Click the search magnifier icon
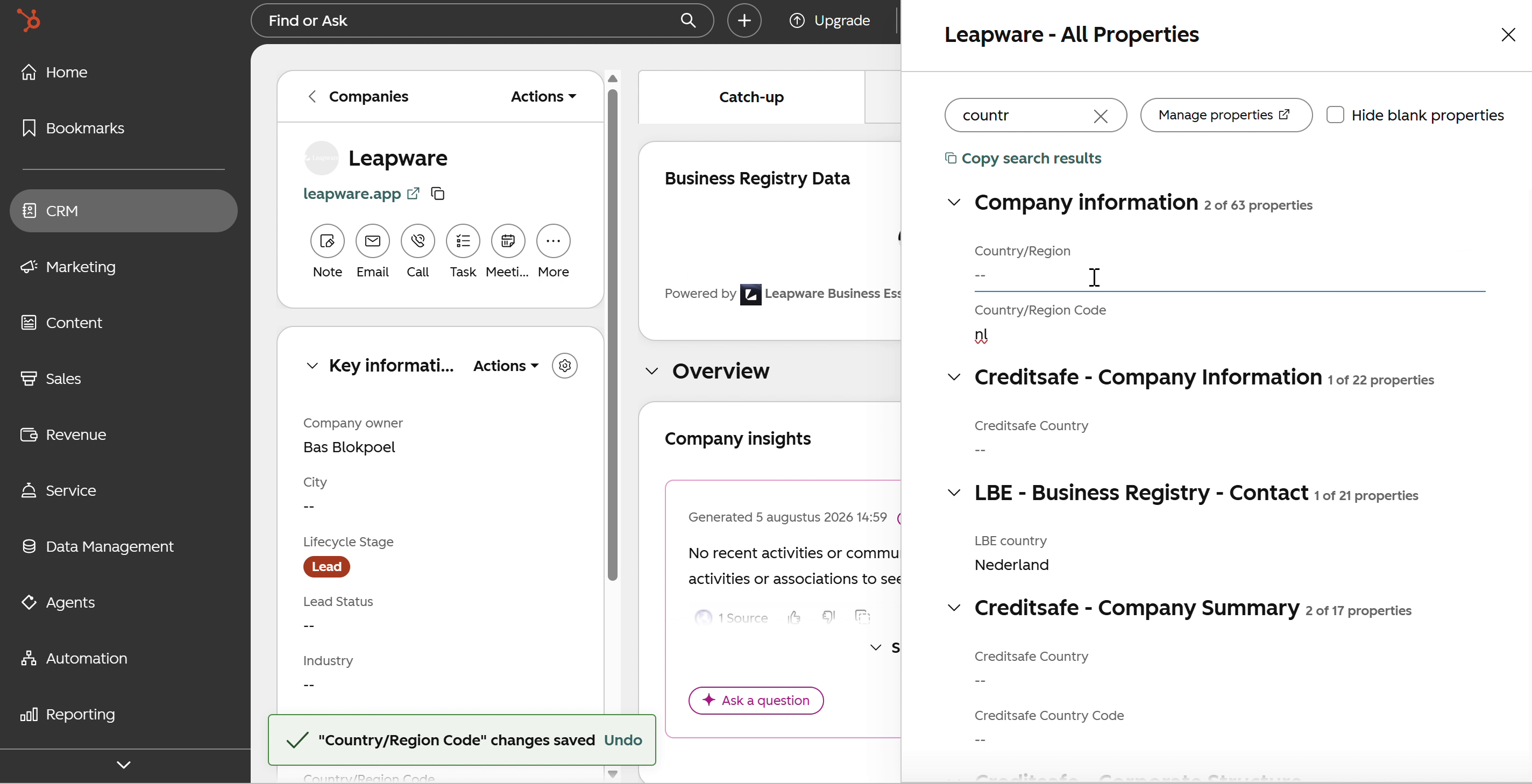The image size is (1532, 784). [688, 21]
